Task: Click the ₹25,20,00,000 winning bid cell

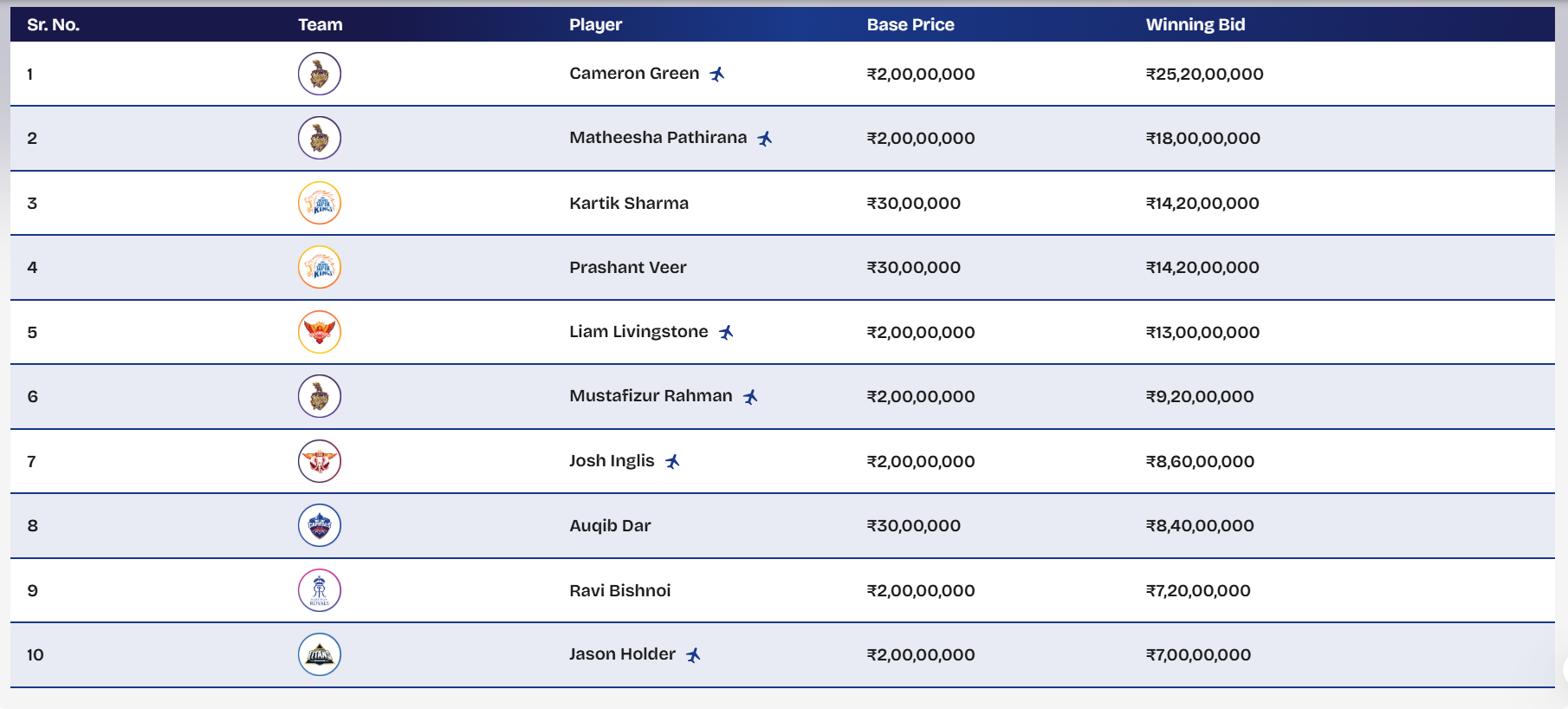Action: click(x=1204, y=75)
